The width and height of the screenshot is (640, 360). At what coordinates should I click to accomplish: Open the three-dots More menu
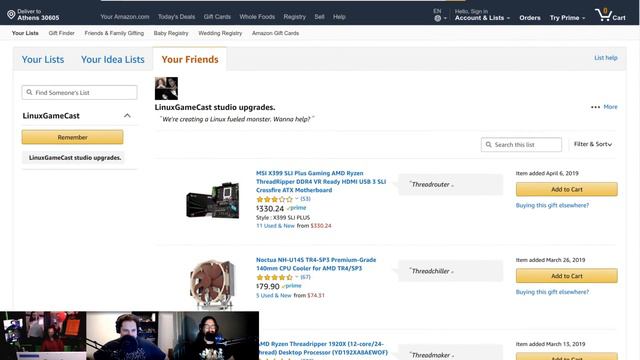tap(596, 107)
